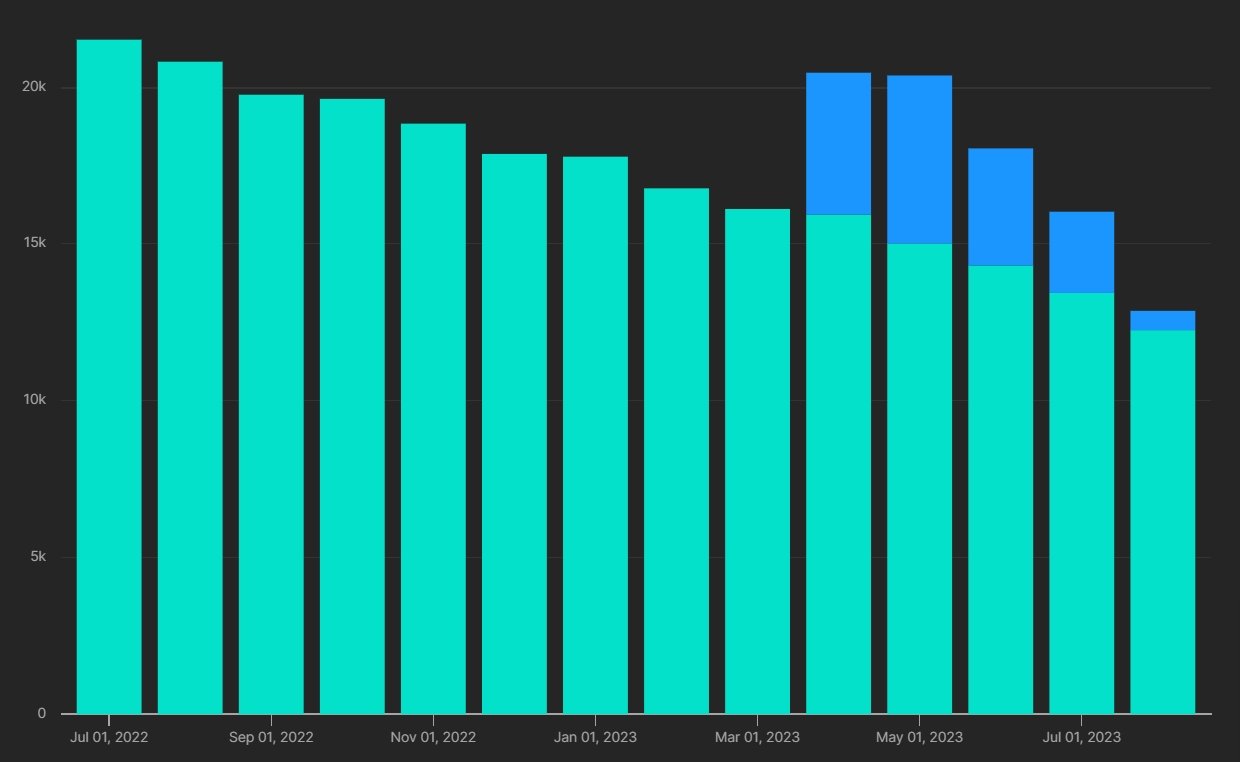
Task: Select blue segment between May and Jul 2023
Action: pos(1000,207)
